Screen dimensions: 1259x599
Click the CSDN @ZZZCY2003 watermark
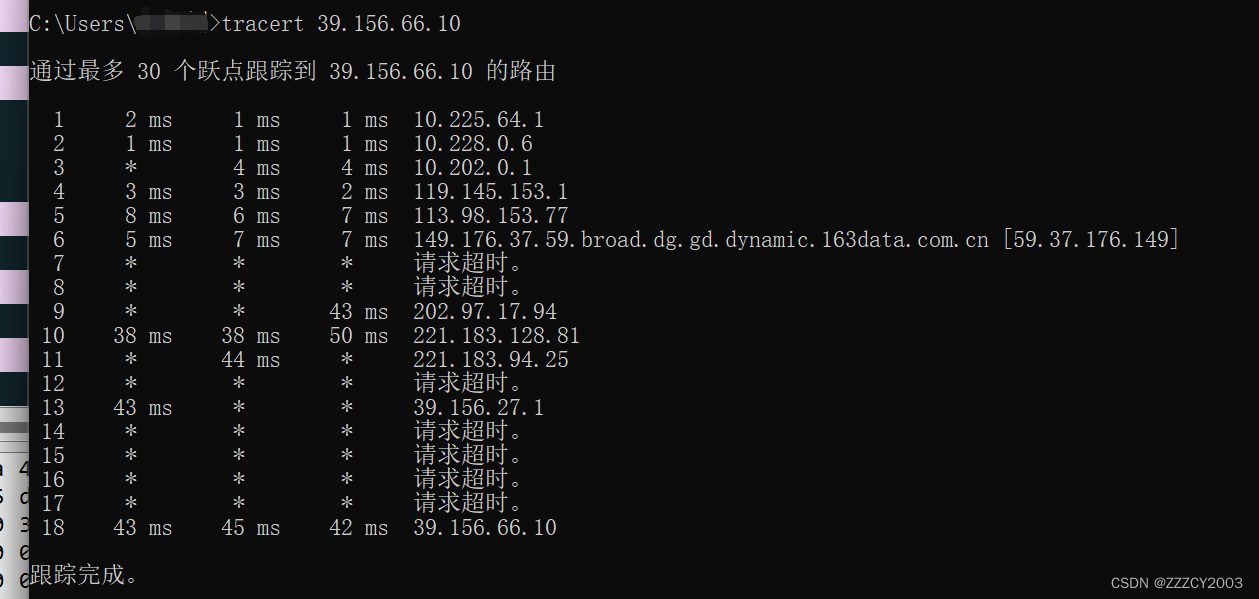click(1176, 583)
